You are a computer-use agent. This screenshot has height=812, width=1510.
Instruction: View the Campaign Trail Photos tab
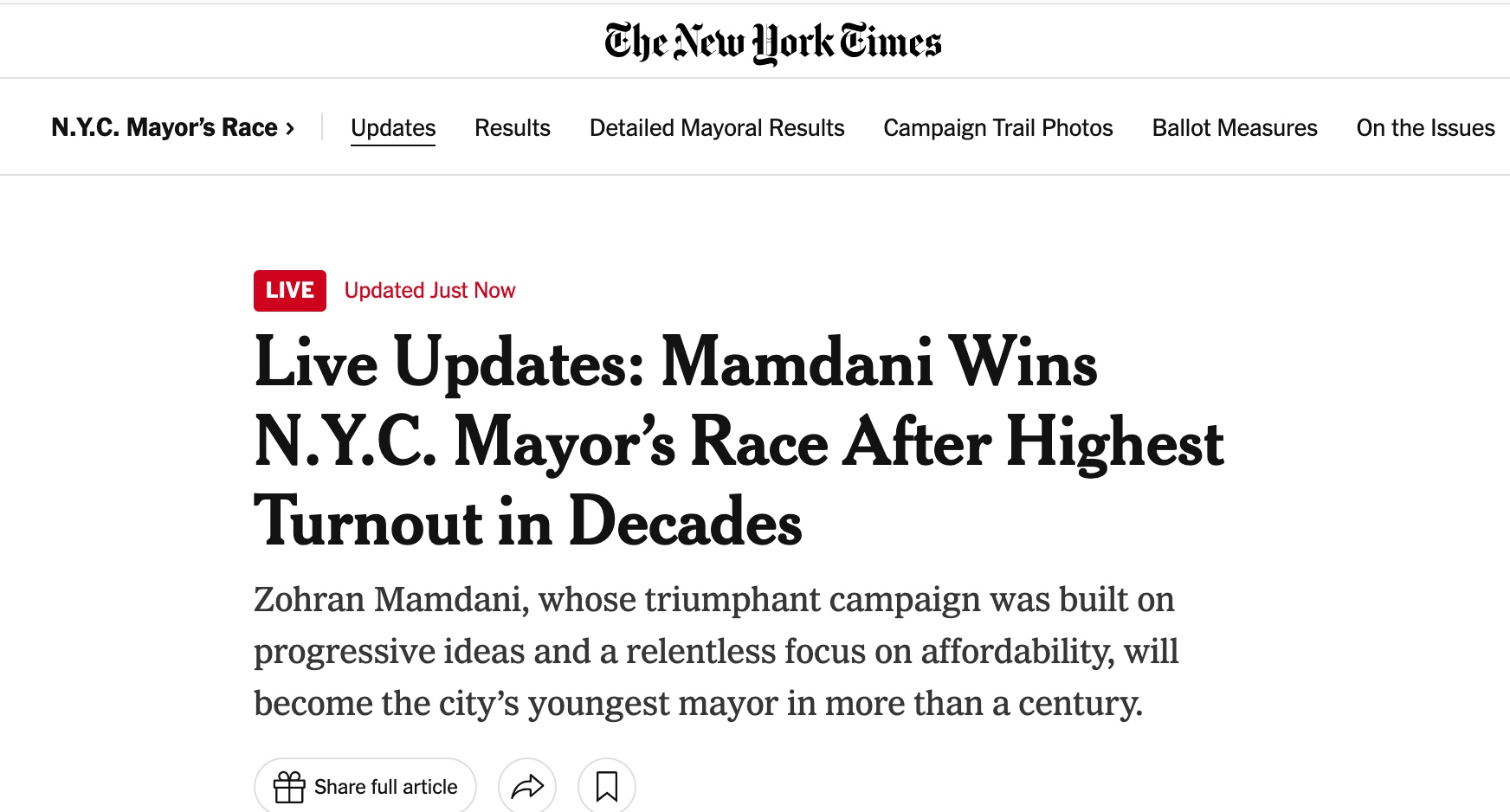(x=998, y=127)
